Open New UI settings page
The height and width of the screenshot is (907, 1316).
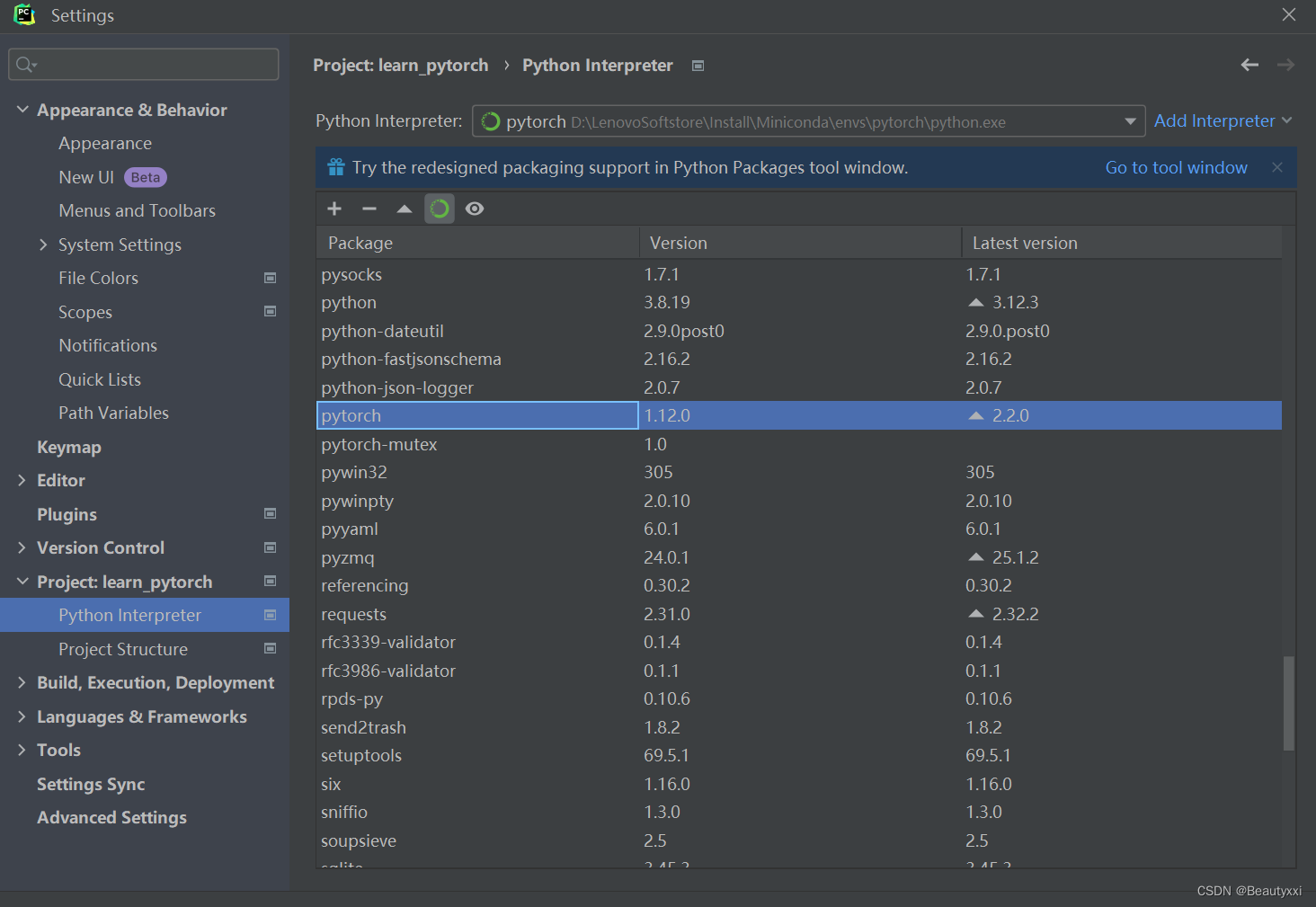click(86, 177)
